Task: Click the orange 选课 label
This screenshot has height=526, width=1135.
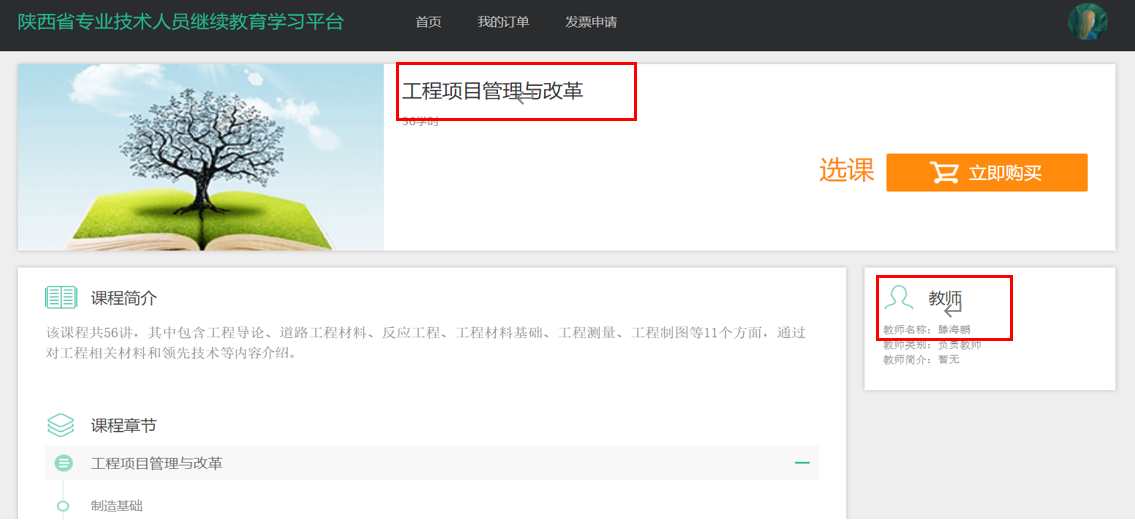Action: (x=846, y=171)
